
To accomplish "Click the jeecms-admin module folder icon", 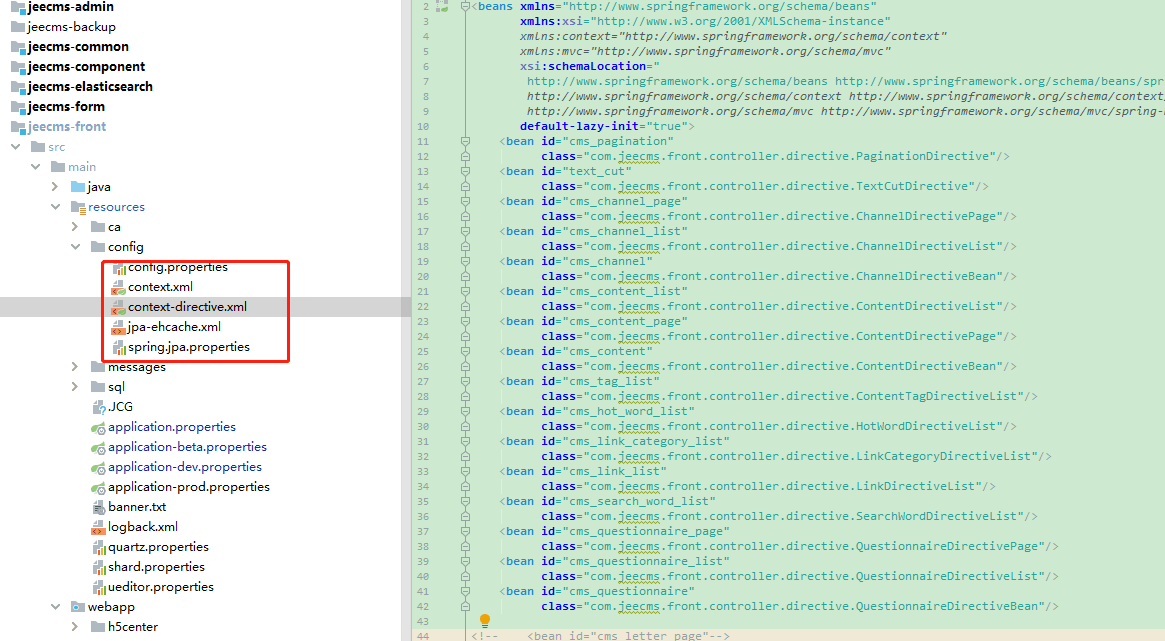I will coord(19,7).
